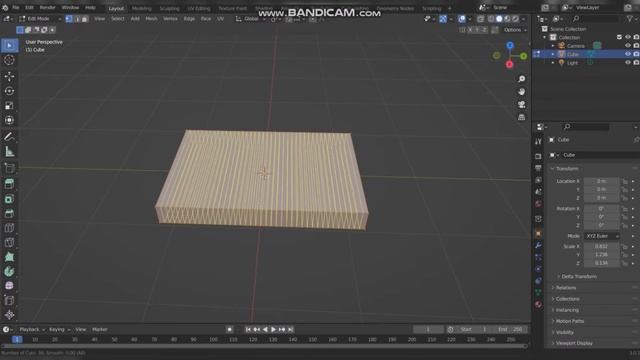Expand the Viewport Display panel
Screen dimensions: 640x360
click(574, 343)
